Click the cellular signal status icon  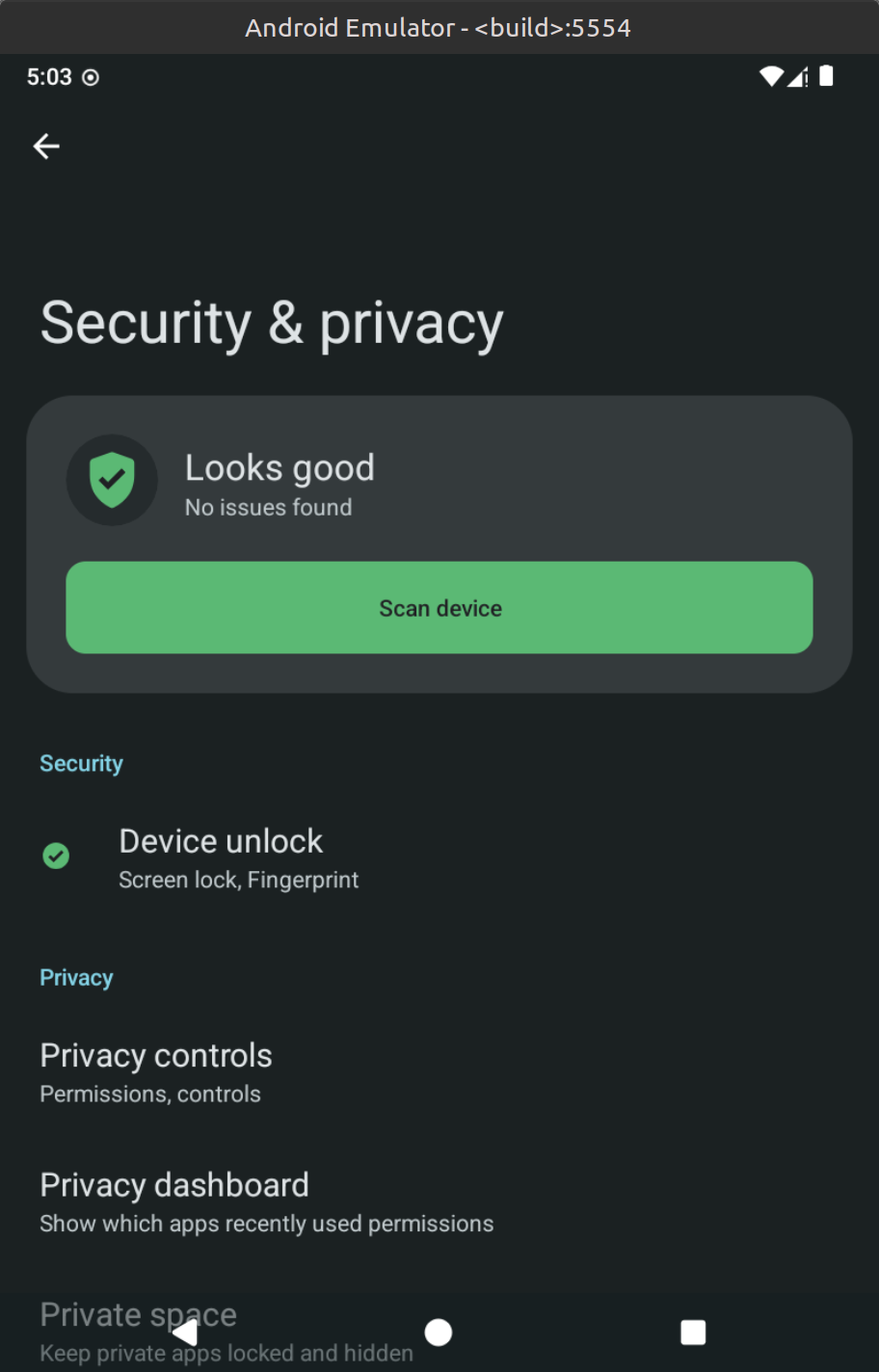tap(798, 77)
